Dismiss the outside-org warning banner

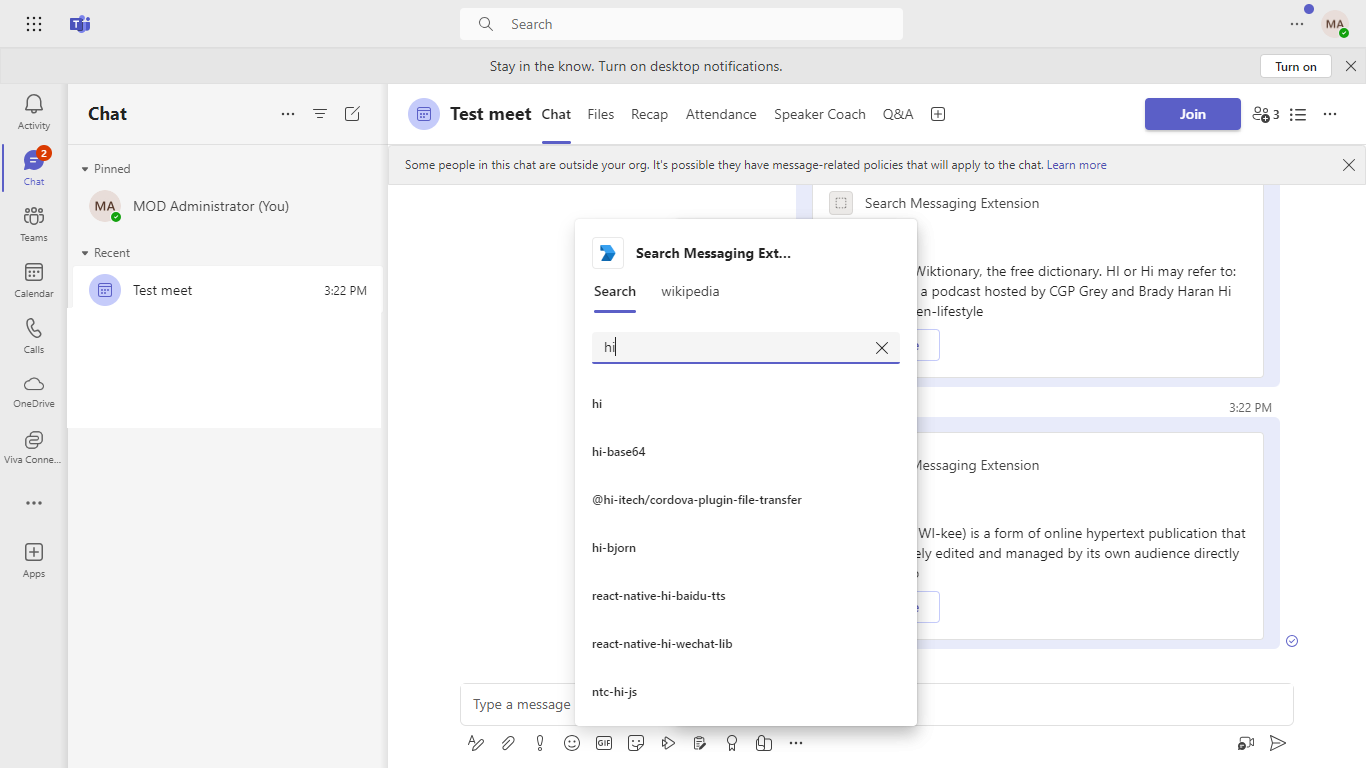click(1349, 165)
